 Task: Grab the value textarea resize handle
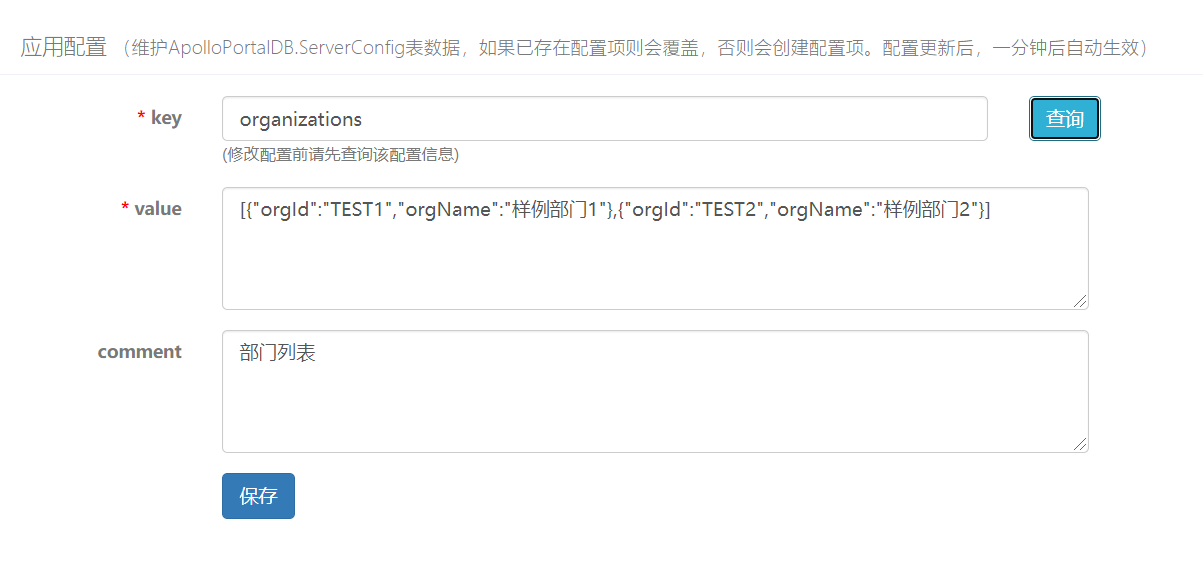1081,301
